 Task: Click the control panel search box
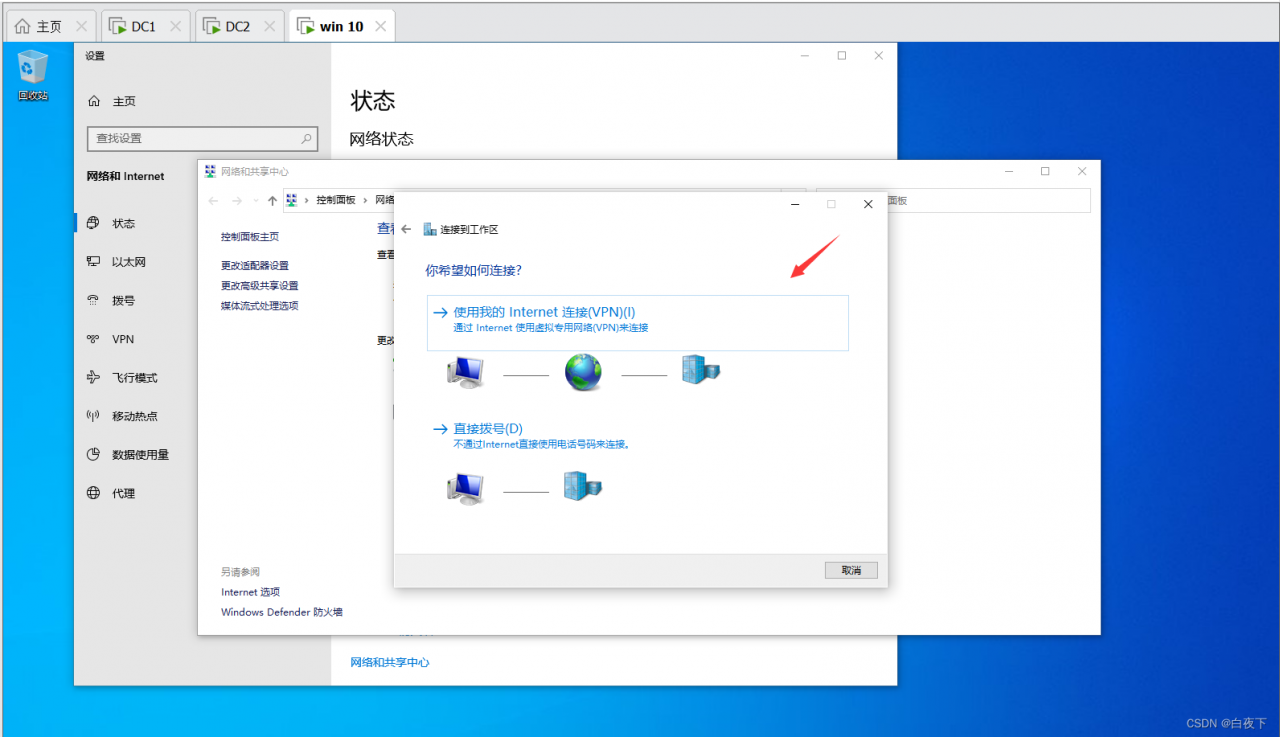click(952, 201)
